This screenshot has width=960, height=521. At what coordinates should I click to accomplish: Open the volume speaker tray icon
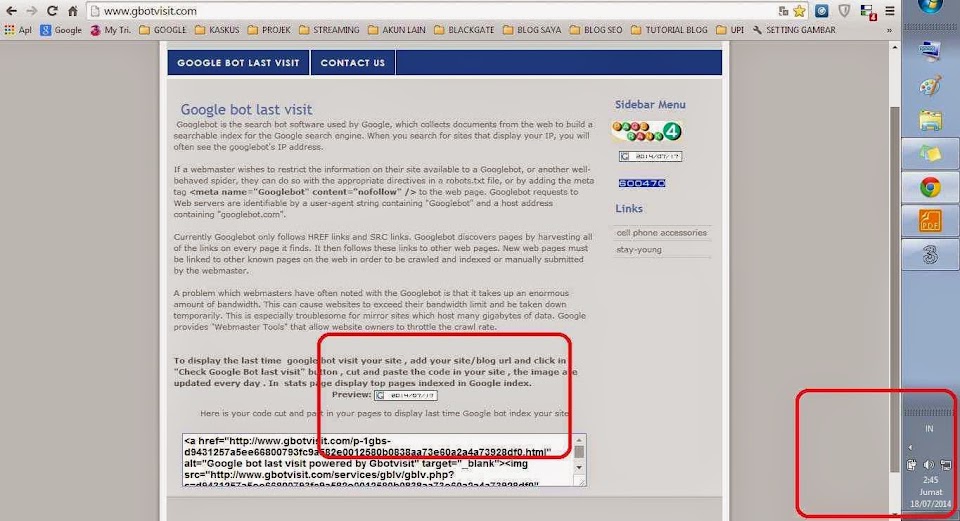tap(929, 465)
